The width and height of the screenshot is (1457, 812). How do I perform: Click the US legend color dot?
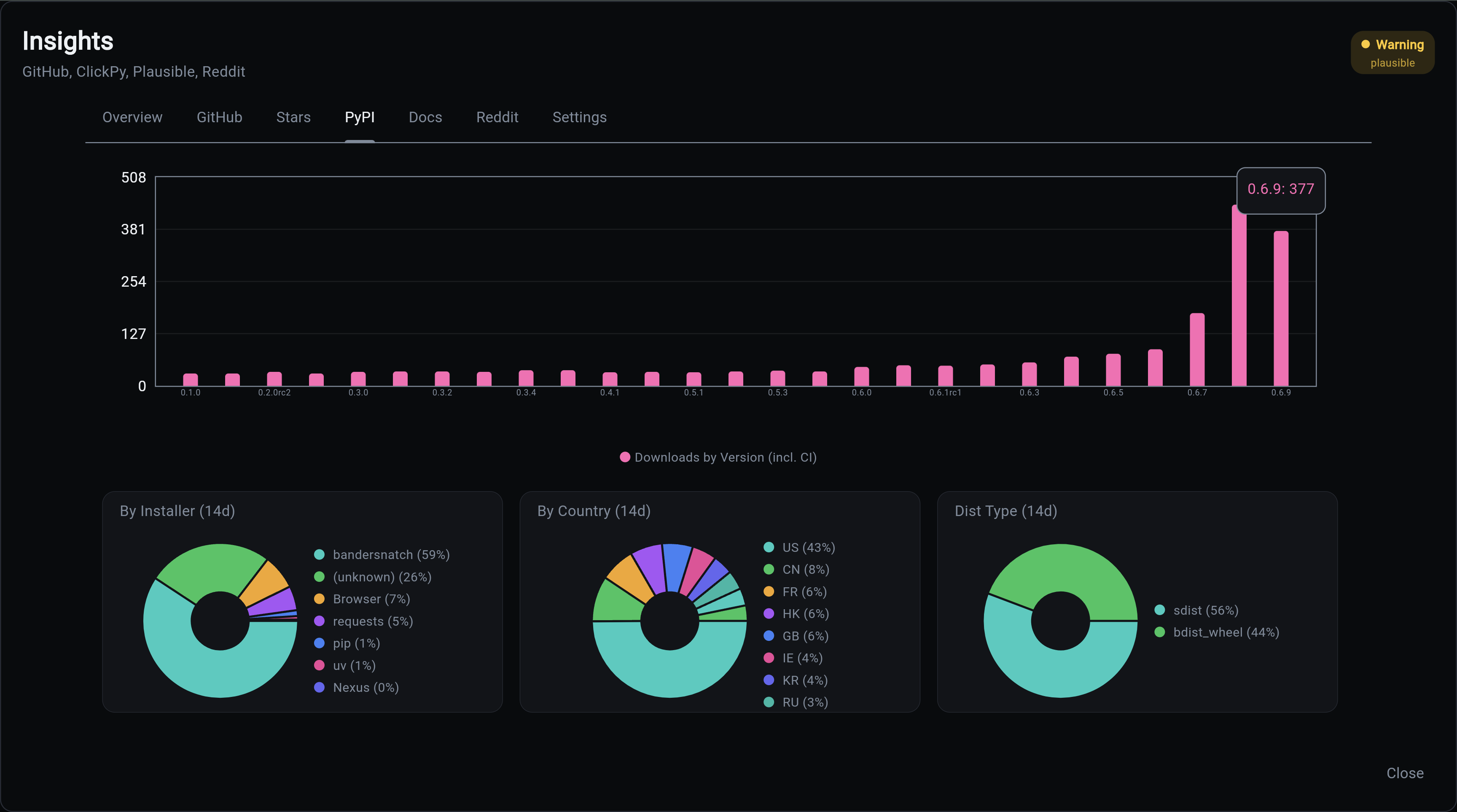pyautogui.click(x=768, y=547)
